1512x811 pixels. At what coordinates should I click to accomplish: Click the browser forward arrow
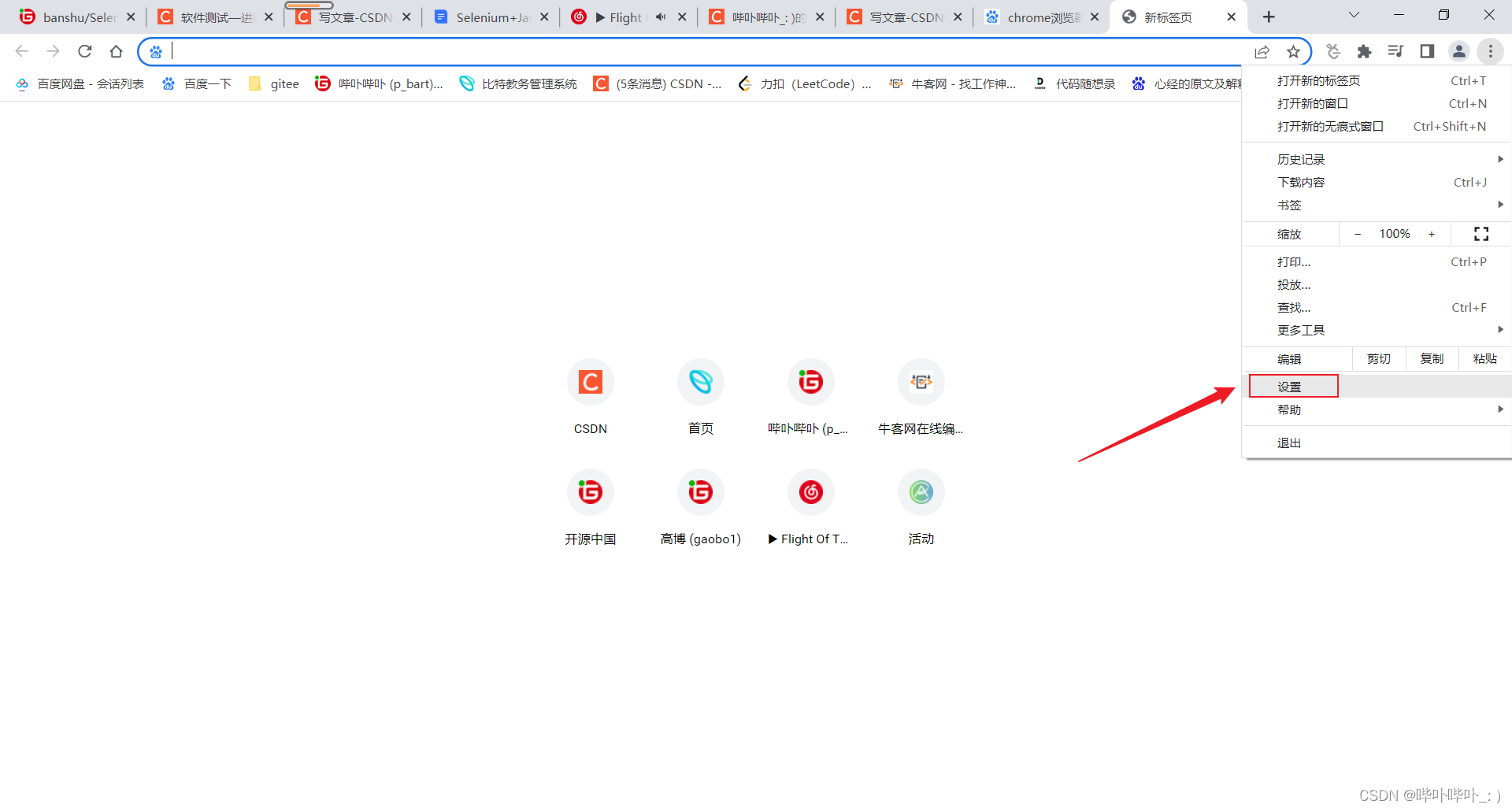(x=53, y=51)
